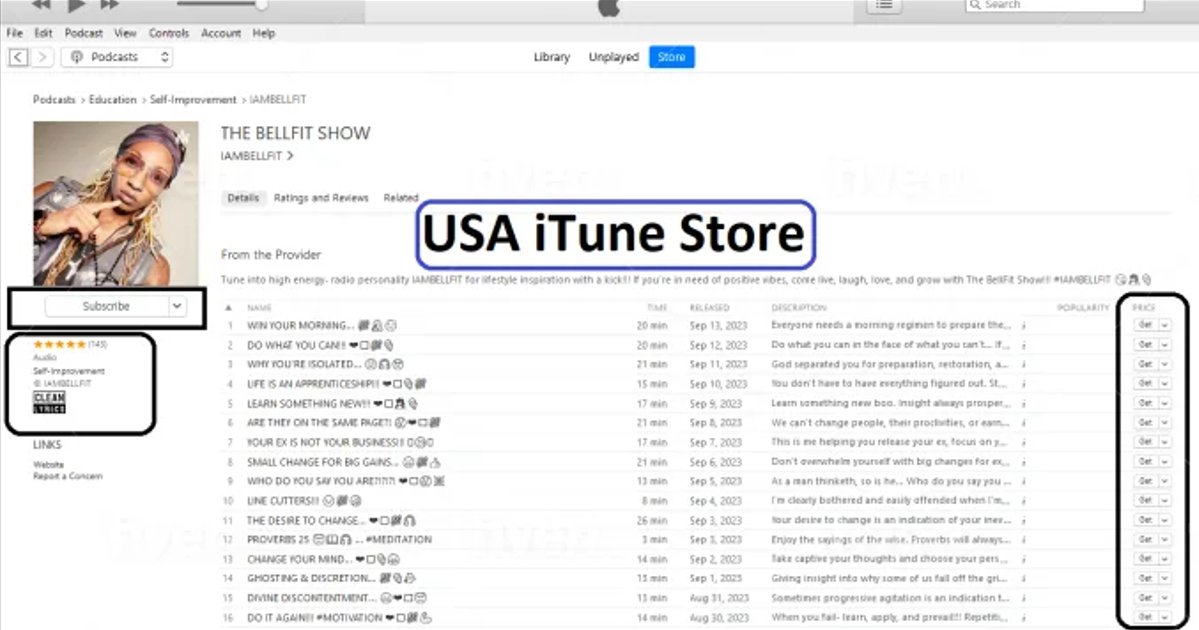Screen dimensions: 1199x630
Task: Switch to the Unplayed tab
Action: click(613, 57)
